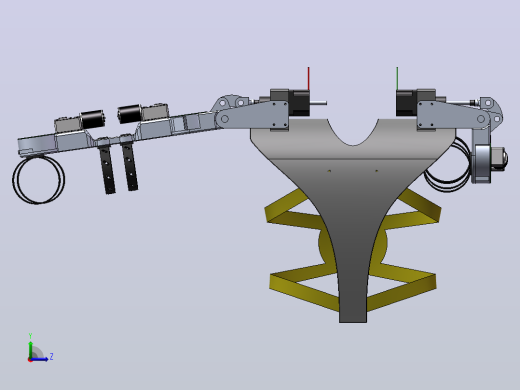The image size is (520, 390).
Task: Click the green Y axis of the triad
Action: (x=30, y=350)
